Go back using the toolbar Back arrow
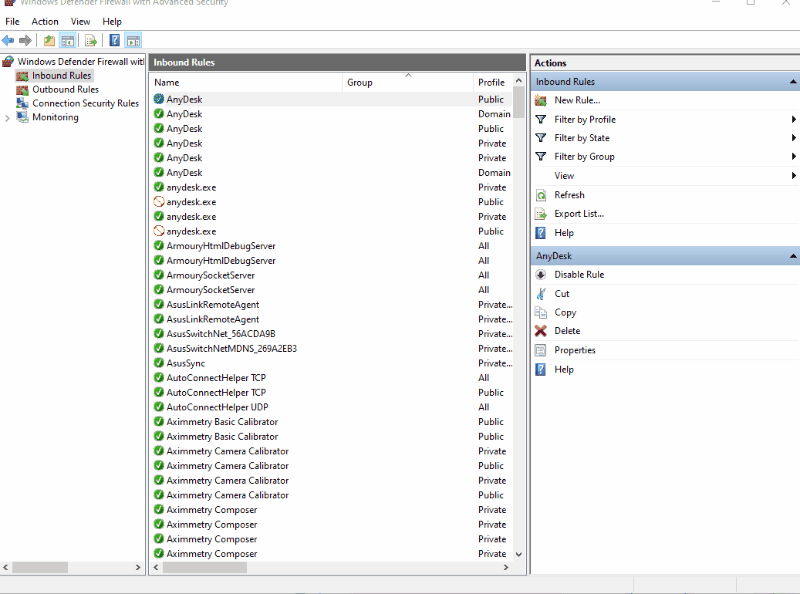Image resolution: width=800 pixels, height=594 pixels. pos(8,40)
